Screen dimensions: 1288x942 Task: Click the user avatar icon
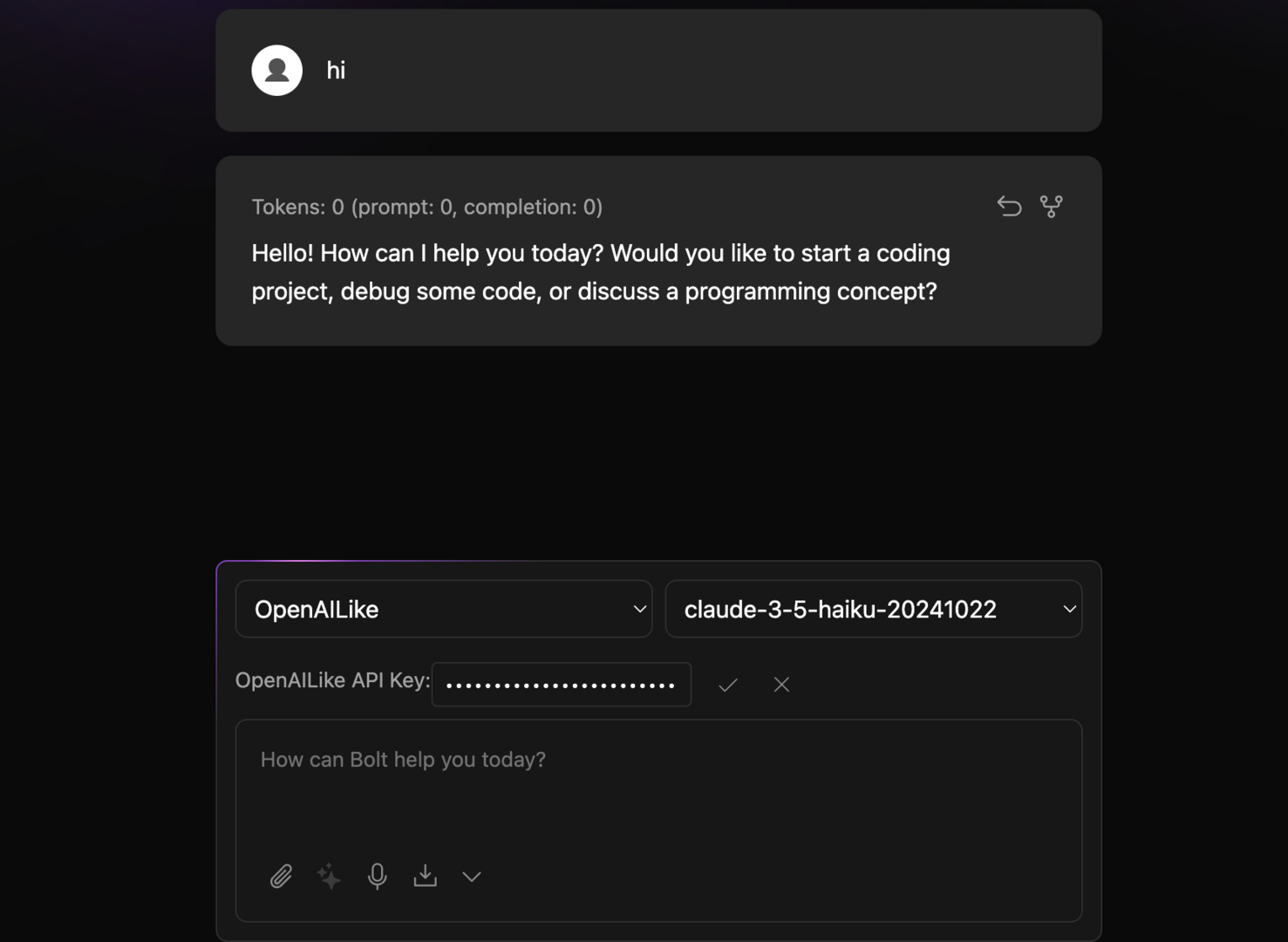pyautogui.click(x=276, y=70)
